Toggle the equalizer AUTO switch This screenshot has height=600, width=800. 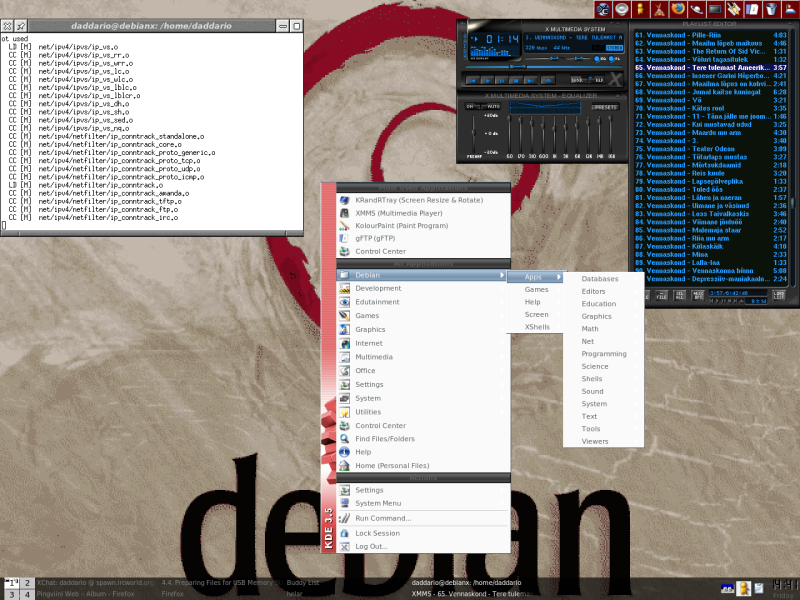(x=492, y=107)
